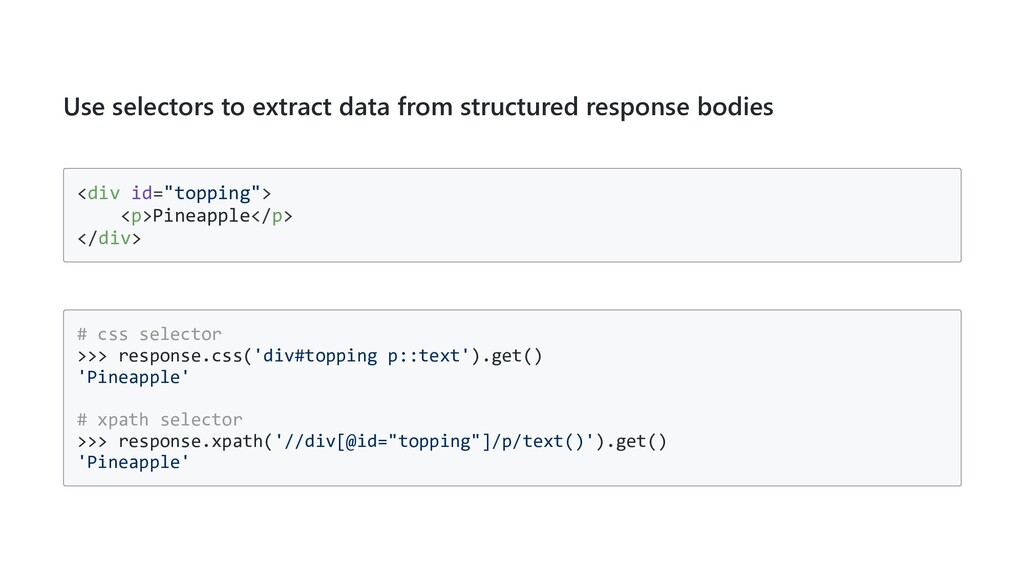Click the 'div#topping p::text' selector string

(x=358, y=356)
